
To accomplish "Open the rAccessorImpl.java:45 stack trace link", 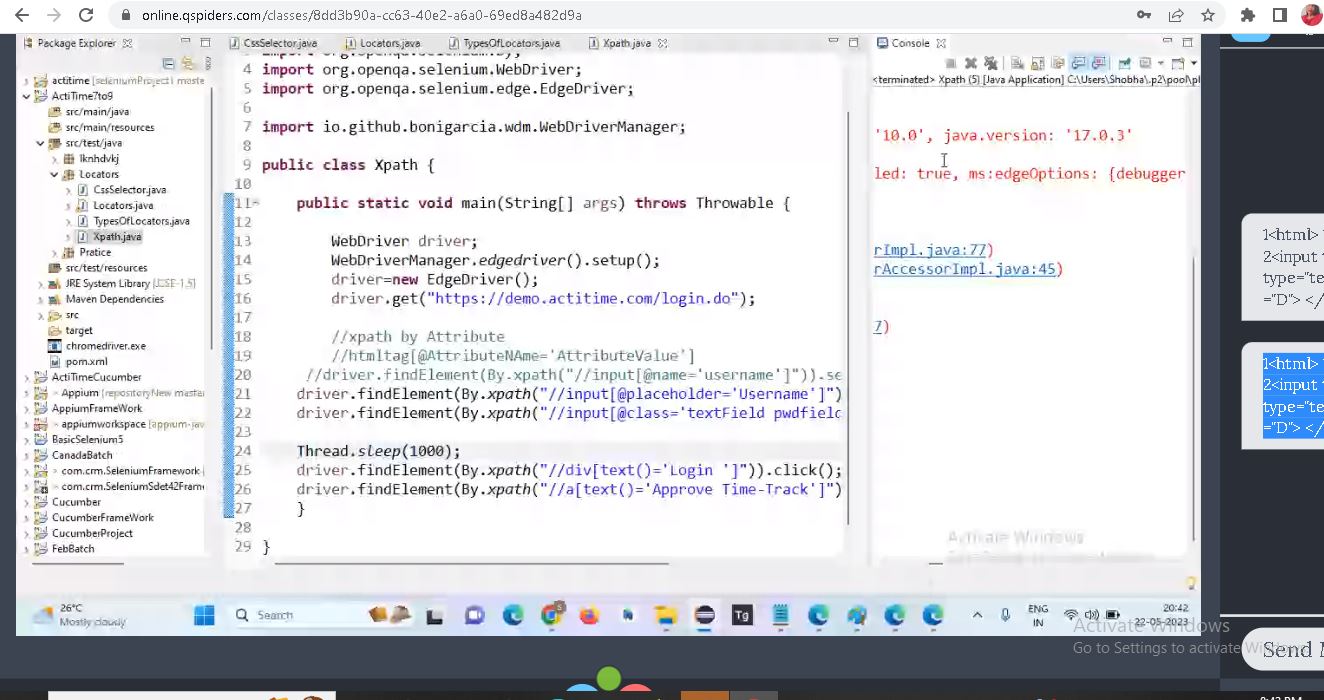I will point(967,269).
